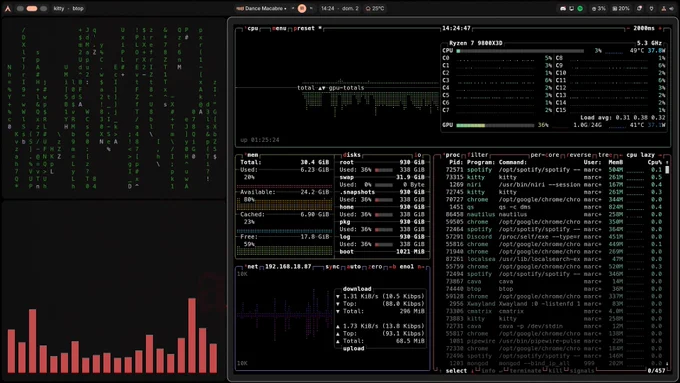Select process row 1269 niri
Viewport: 680px width, 383px height.
[553, 185]
